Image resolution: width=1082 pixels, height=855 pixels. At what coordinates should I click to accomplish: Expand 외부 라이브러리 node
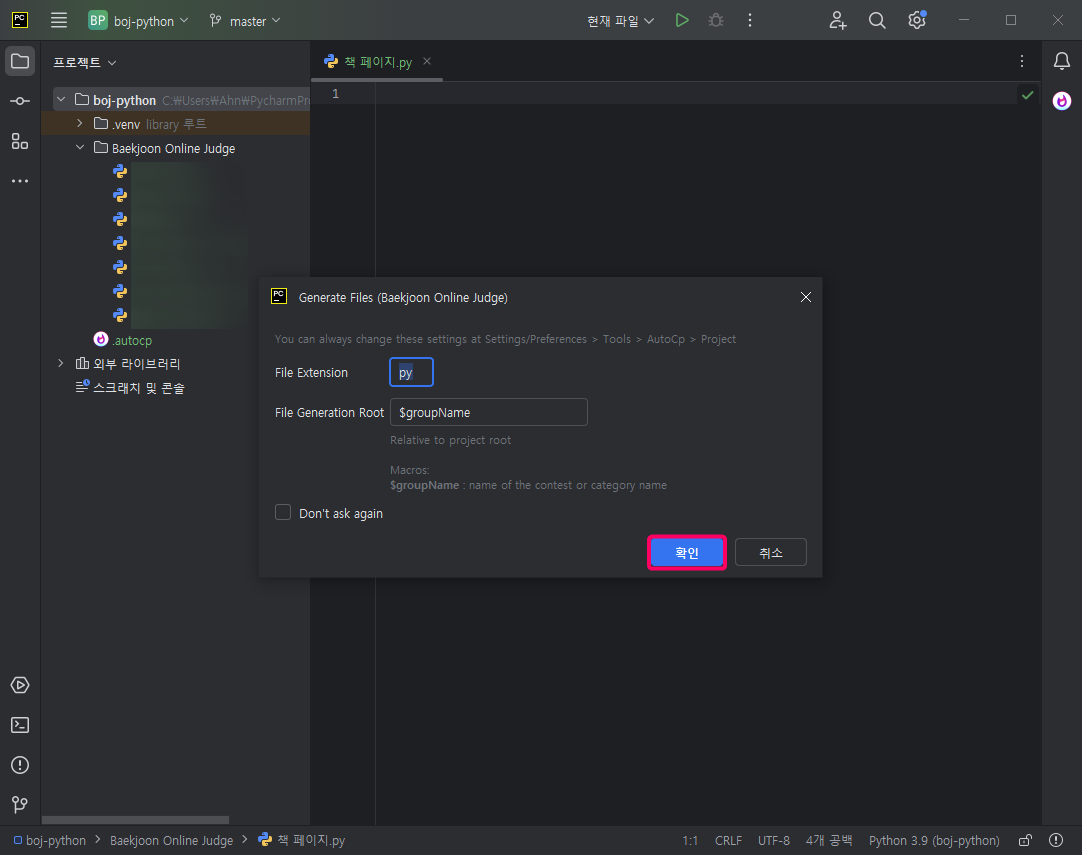pyautogui.click(x=61, y=364)
